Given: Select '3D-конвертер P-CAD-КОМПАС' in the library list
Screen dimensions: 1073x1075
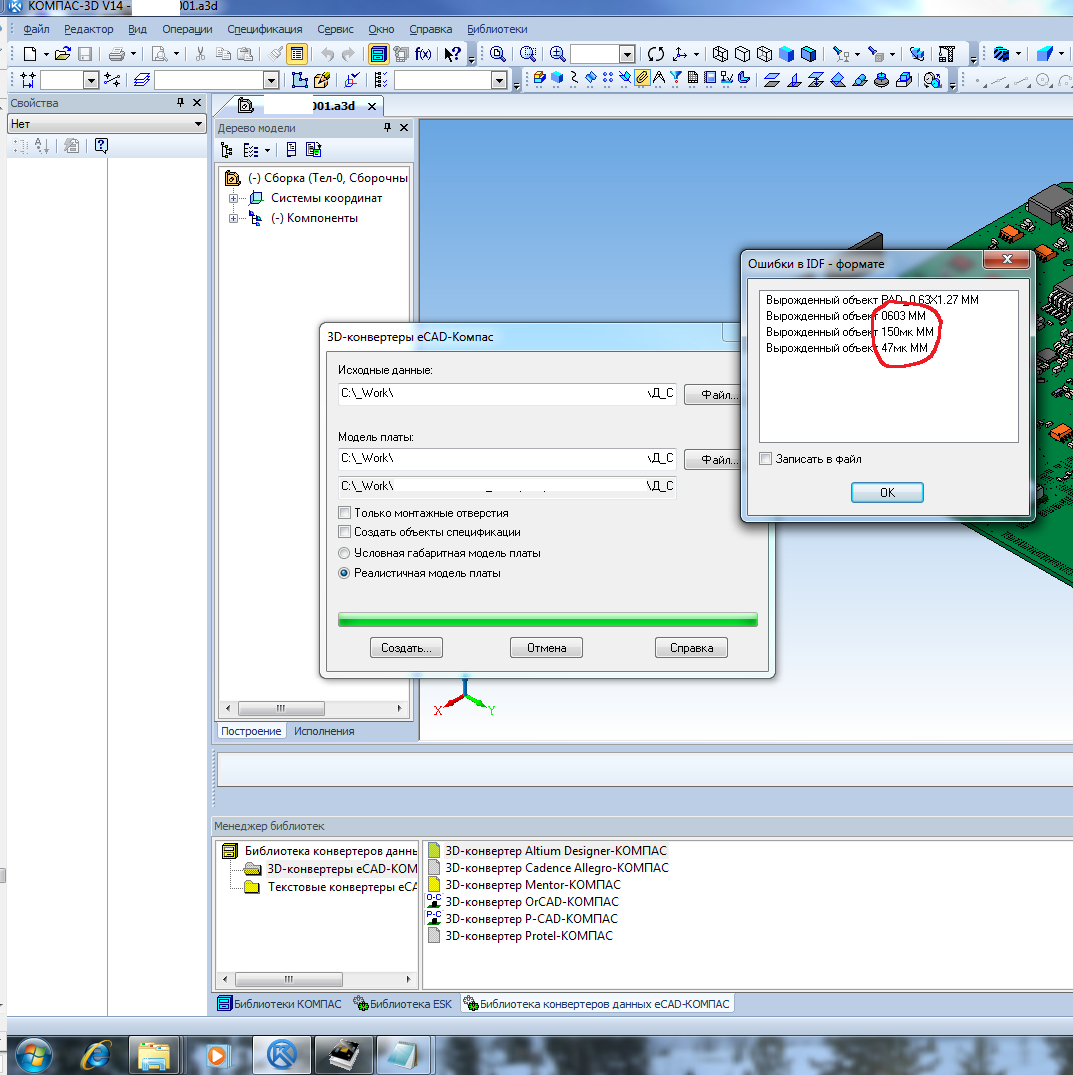Looking at the screenshot, I should pyautogui.click(x=531, y=919).
